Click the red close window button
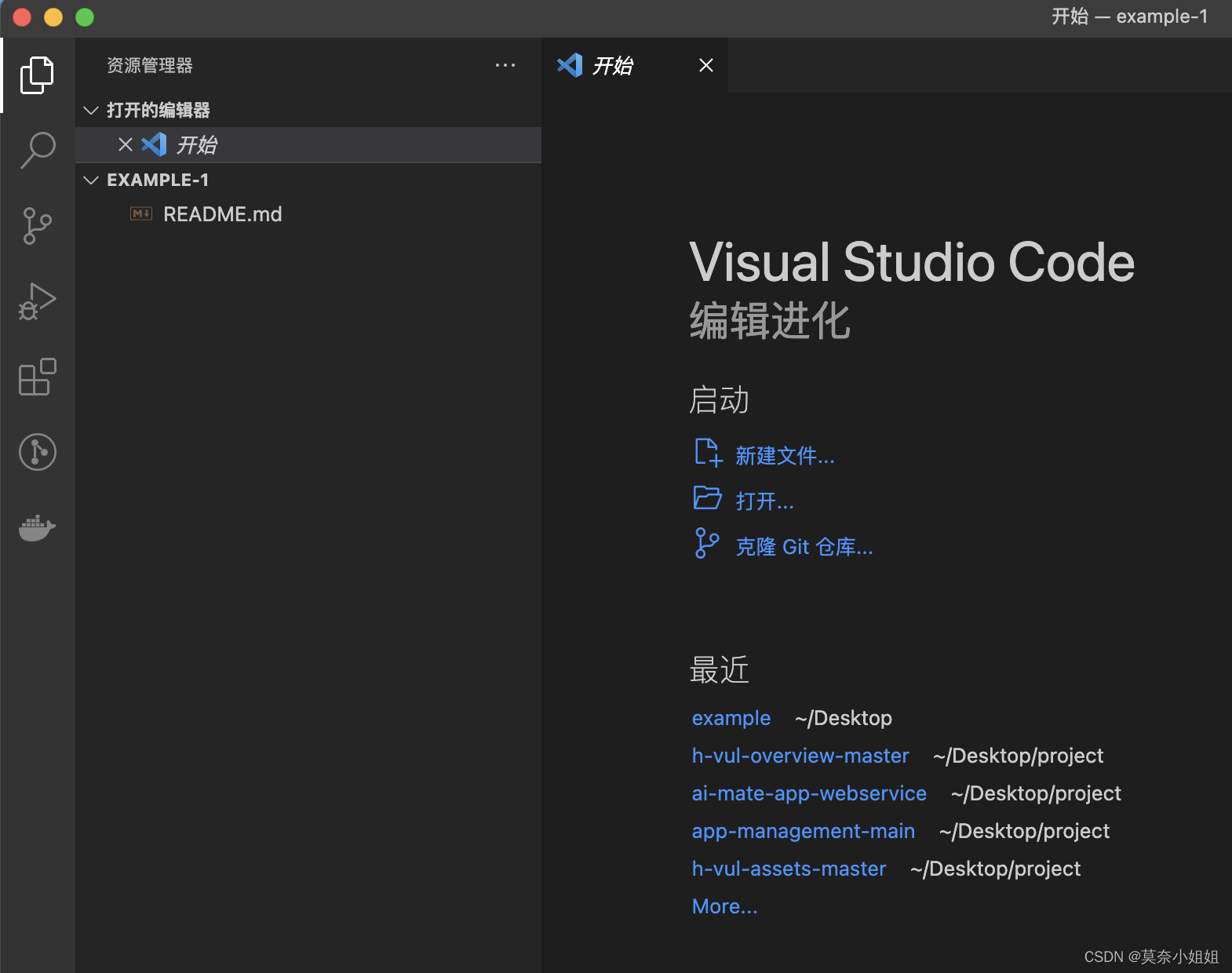This screenshot has width=1232, height=973. [22, 17]
